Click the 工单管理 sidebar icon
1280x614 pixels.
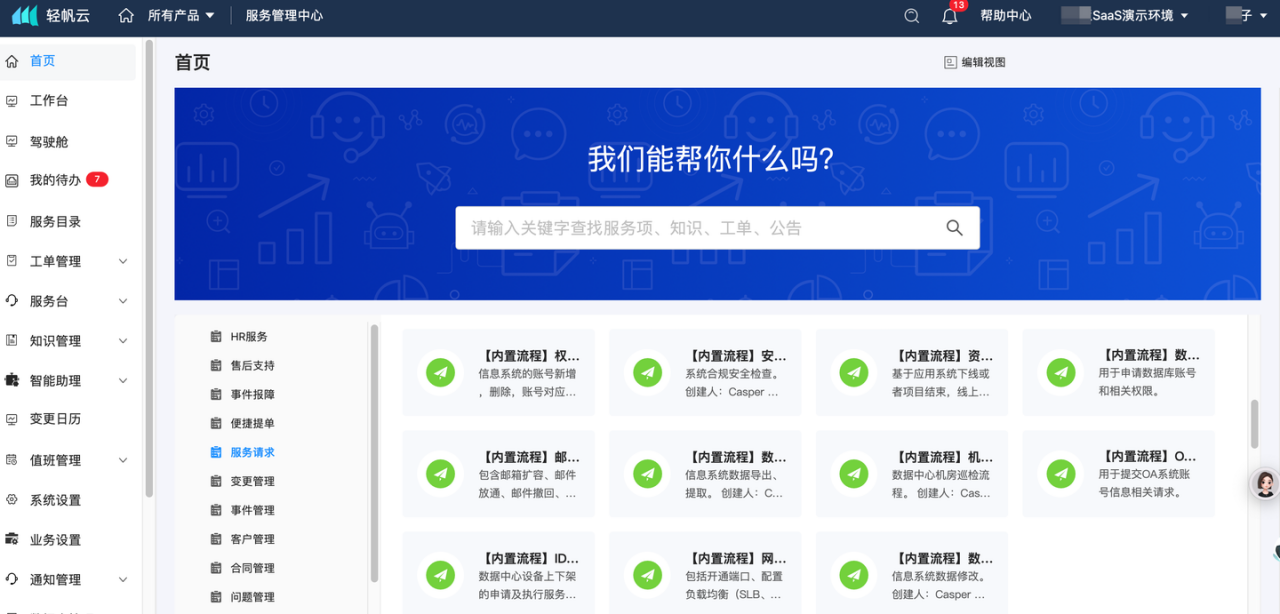[12, 261]
